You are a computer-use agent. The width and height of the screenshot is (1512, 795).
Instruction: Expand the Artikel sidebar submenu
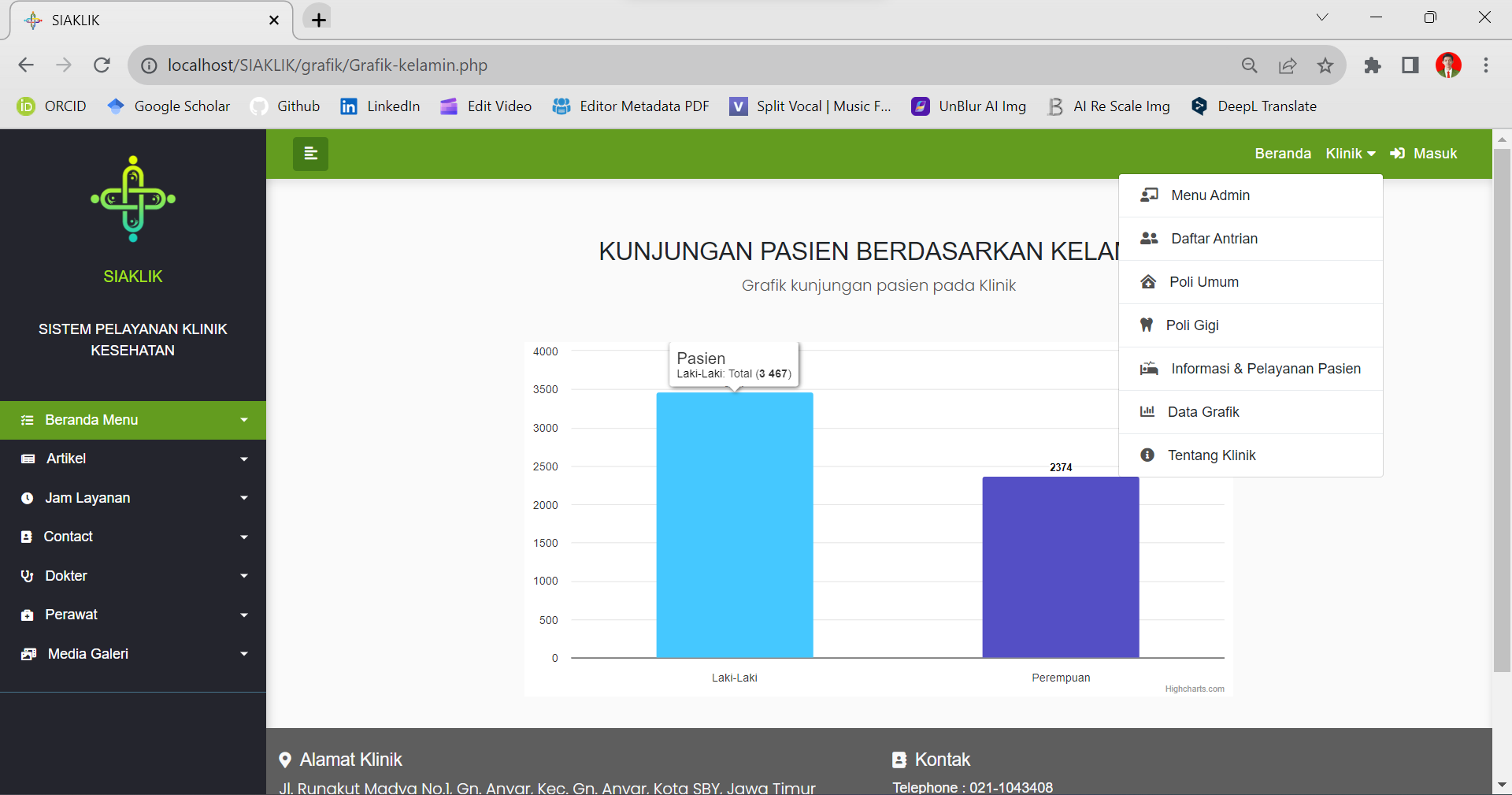point(133,459)
